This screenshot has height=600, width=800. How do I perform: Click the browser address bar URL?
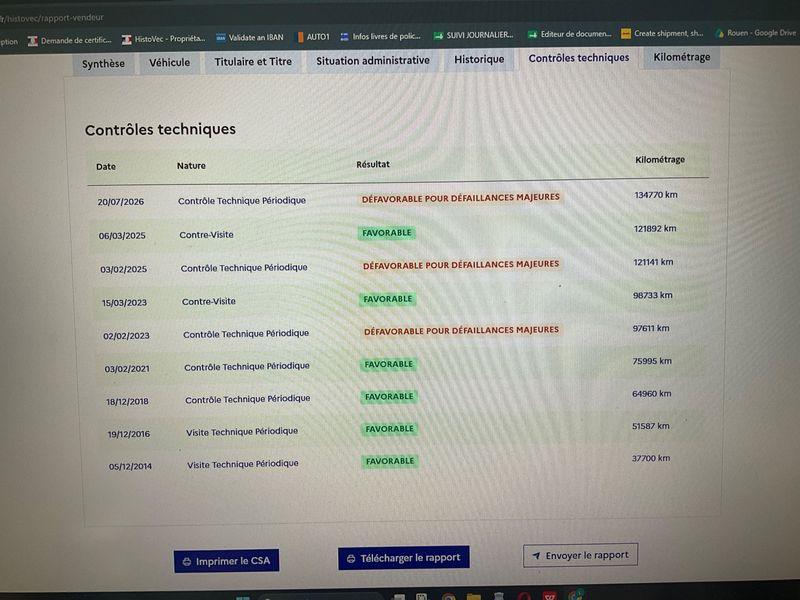pyautogui.click(x=52, y=18)
